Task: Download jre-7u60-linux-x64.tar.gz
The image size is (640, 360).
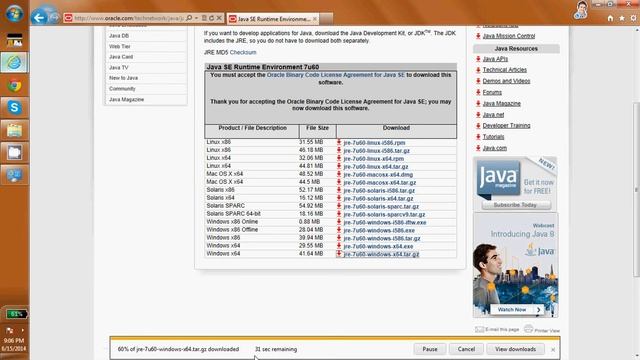Action: click(376, 167)
